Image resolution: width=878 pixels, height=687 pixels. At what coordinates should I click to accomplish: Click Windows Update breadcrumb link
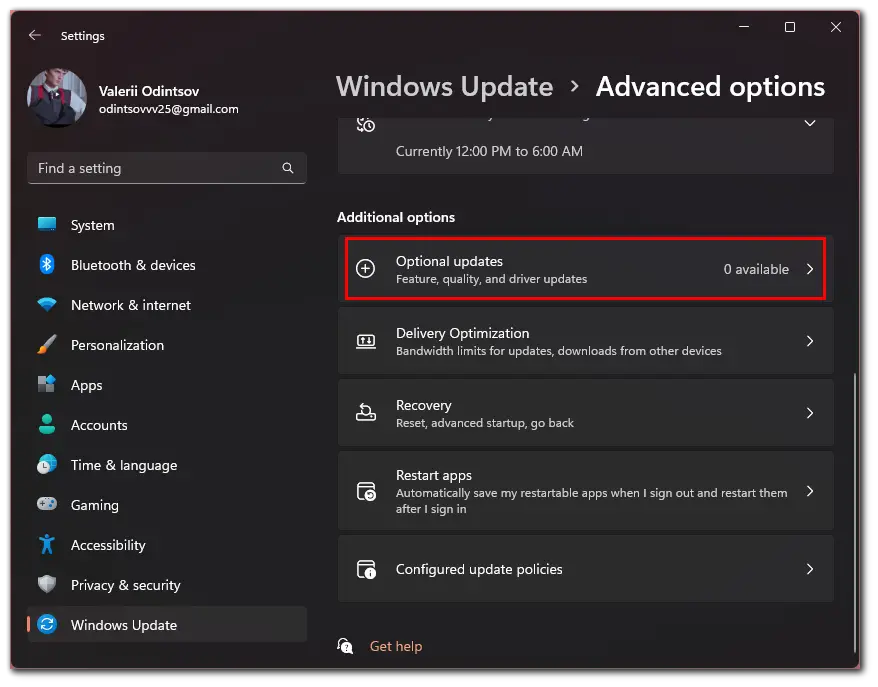445,87
